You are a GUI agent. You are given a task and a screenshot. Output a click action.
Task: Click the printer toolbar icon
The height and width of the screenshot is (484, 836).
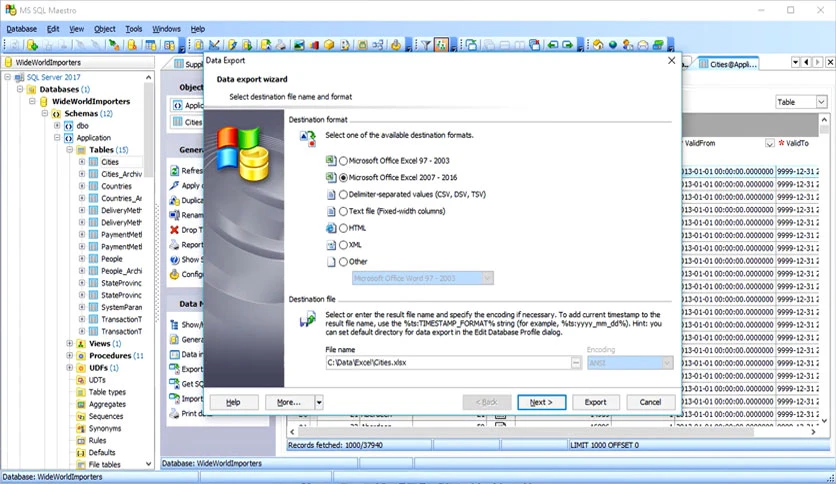click(x=280, y=45)
